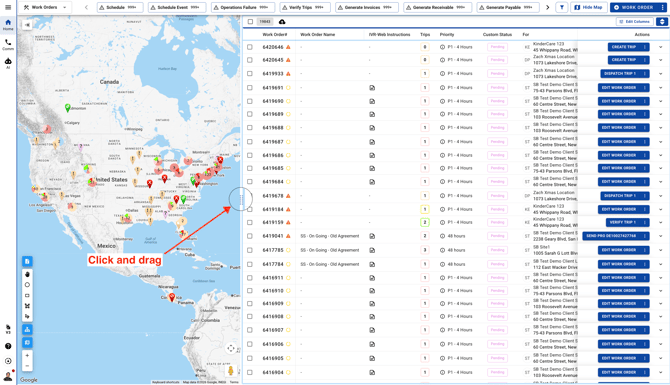This screenshot has height=385, width=670.
Task: Open the hamburger main menu
Action: click(8, 7)
